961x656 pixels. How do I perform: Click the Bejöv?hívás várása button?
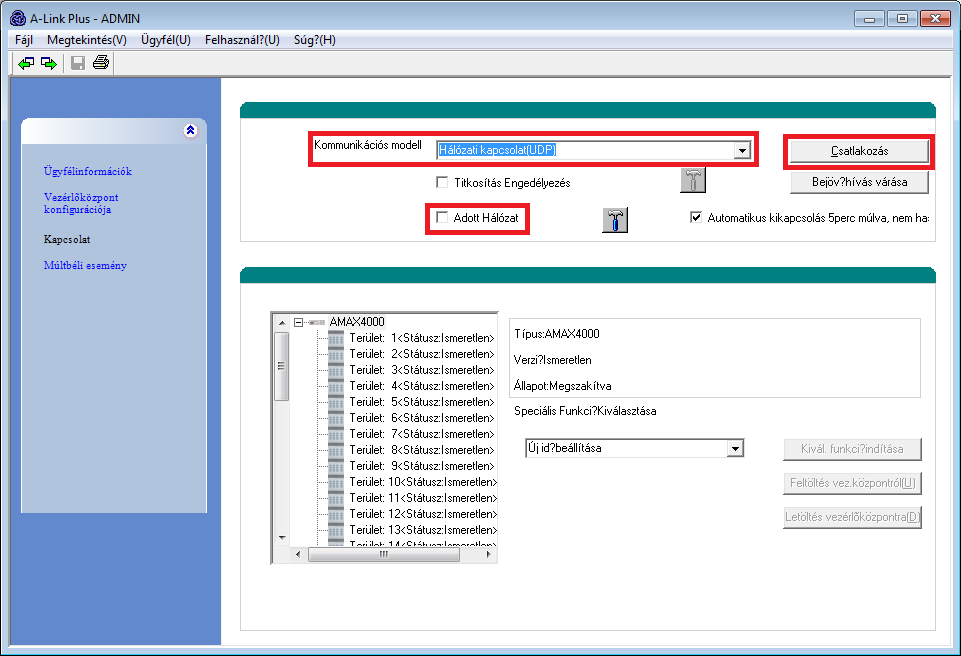[859, 182]
